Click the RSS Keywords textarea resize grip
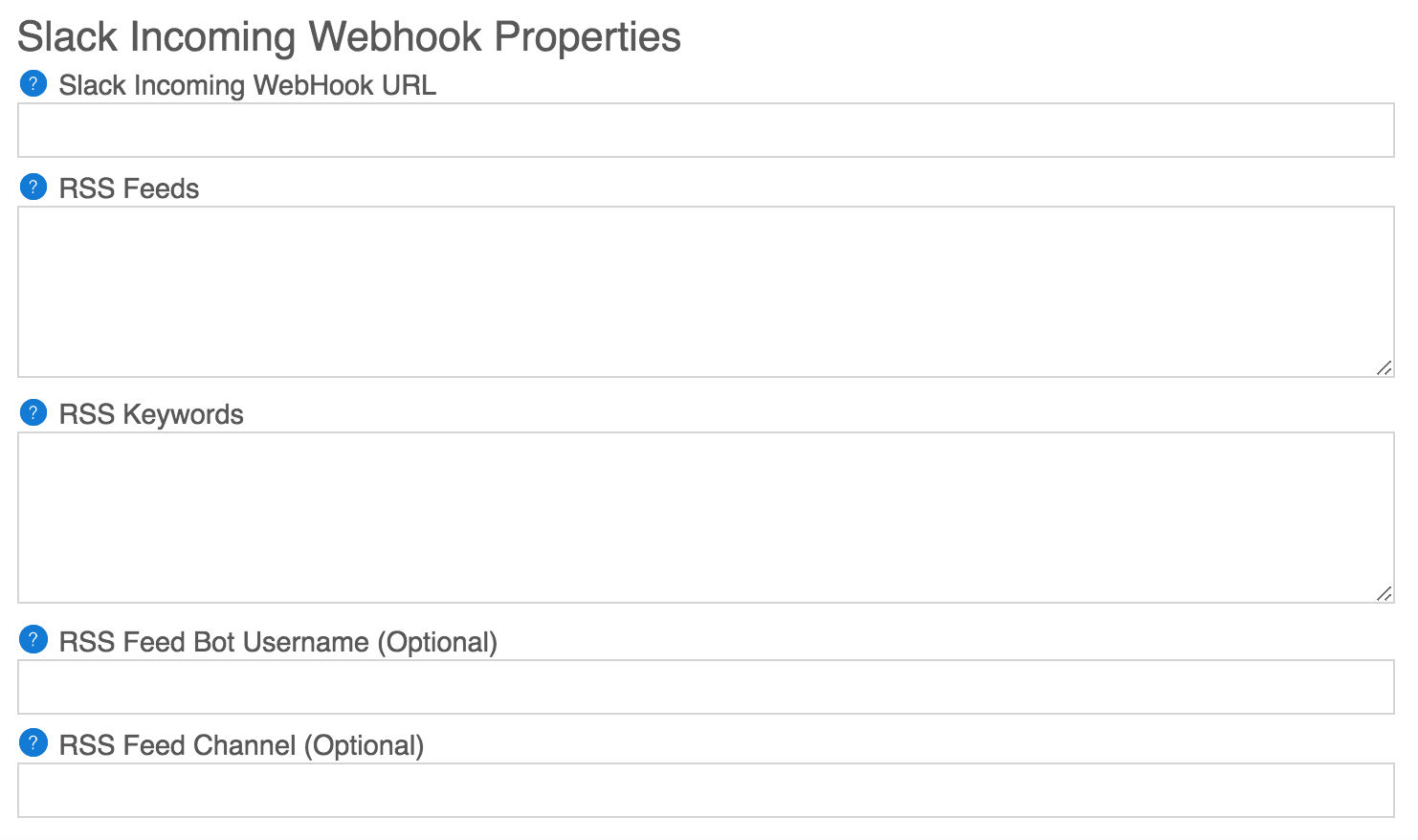 point(1385,593)
